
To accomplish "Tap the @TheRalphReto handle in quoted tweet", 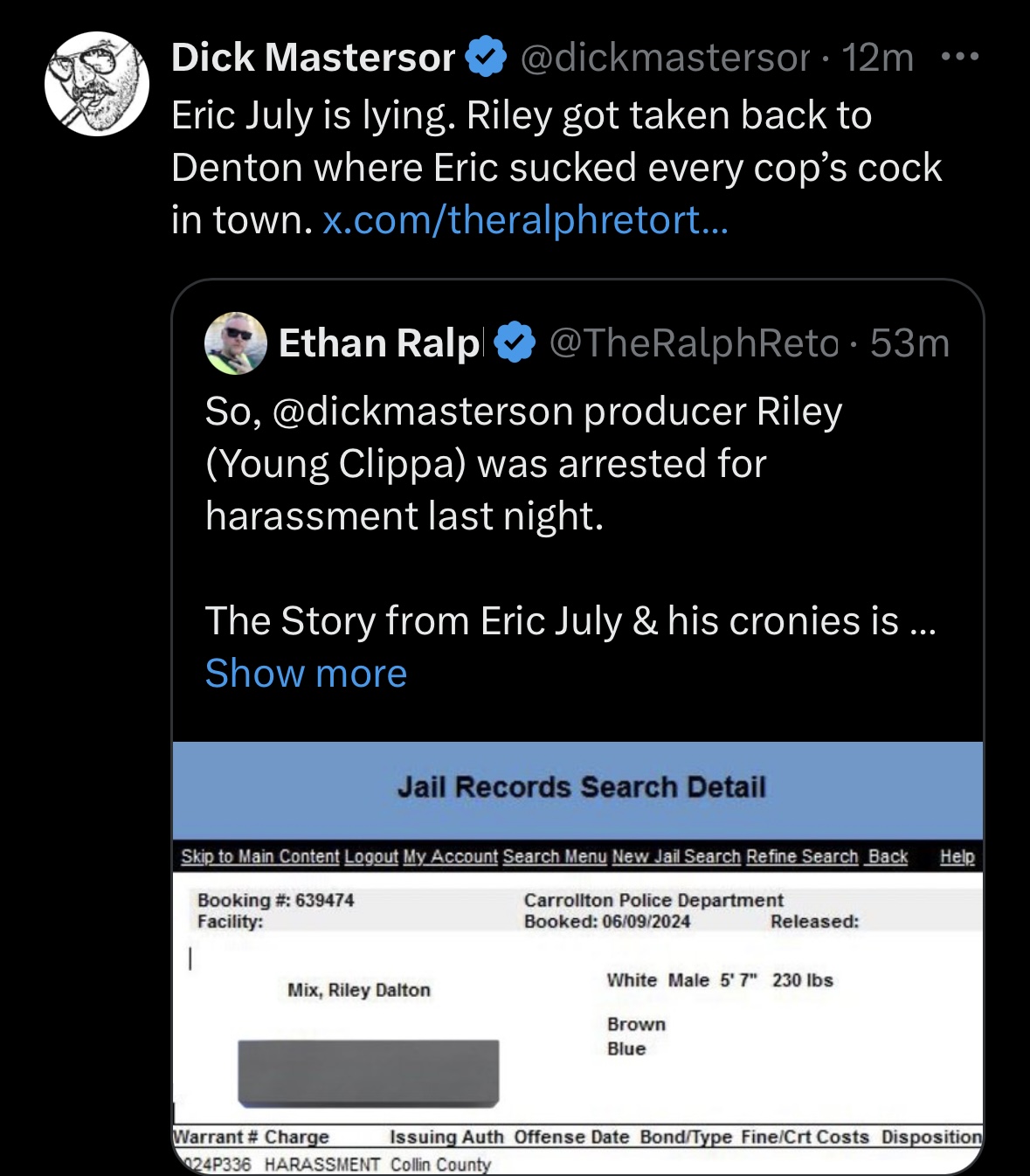I will point(694,342).
